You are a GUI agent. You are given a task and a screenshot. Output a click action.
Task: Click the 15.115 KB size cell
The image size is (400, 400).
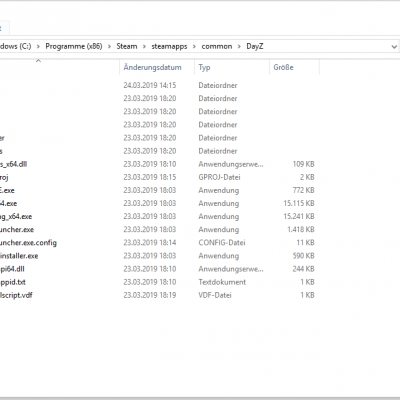[x=299, y=203]
